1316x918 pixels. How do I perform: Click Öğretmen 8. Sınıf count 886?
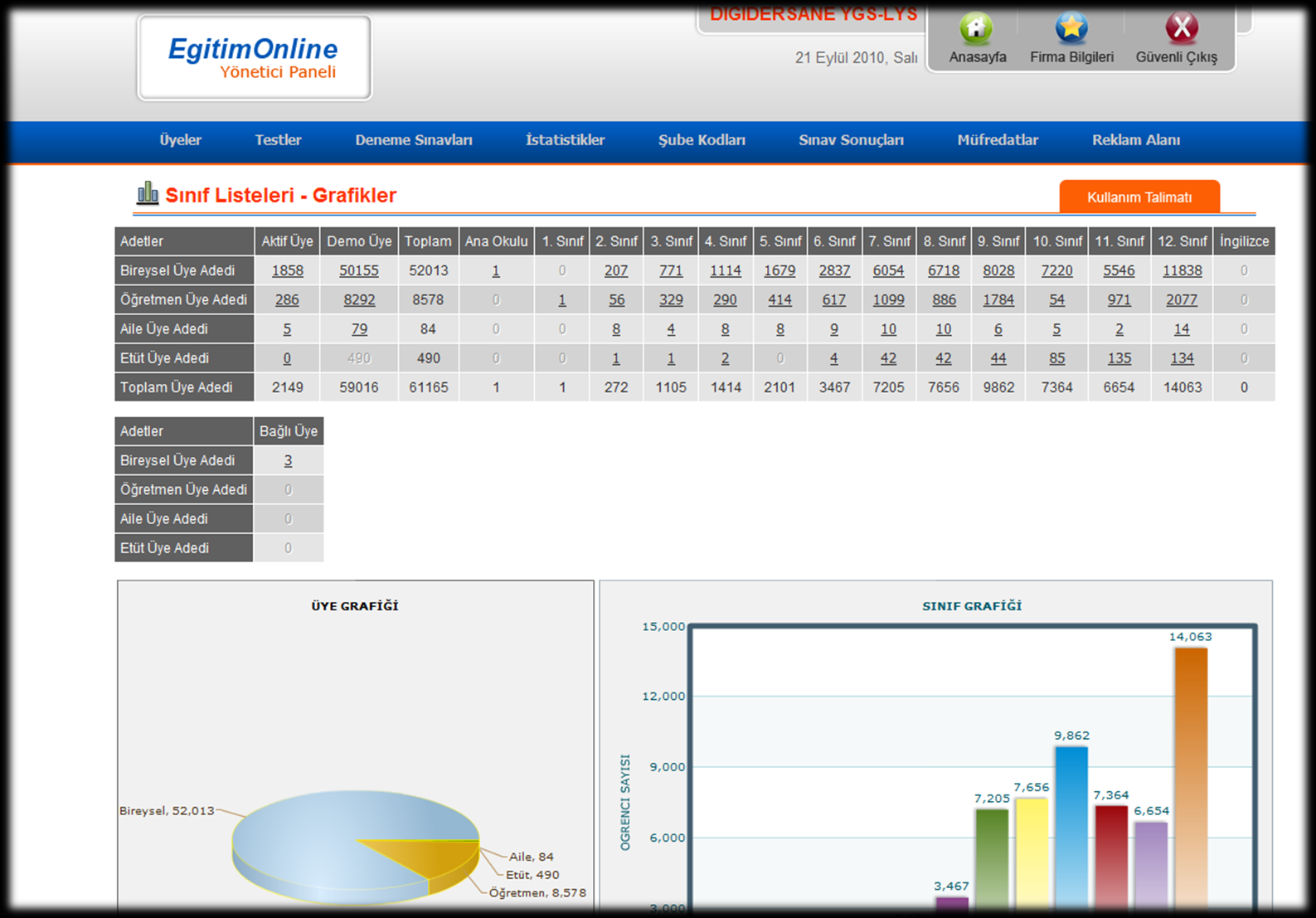point(944,299)
